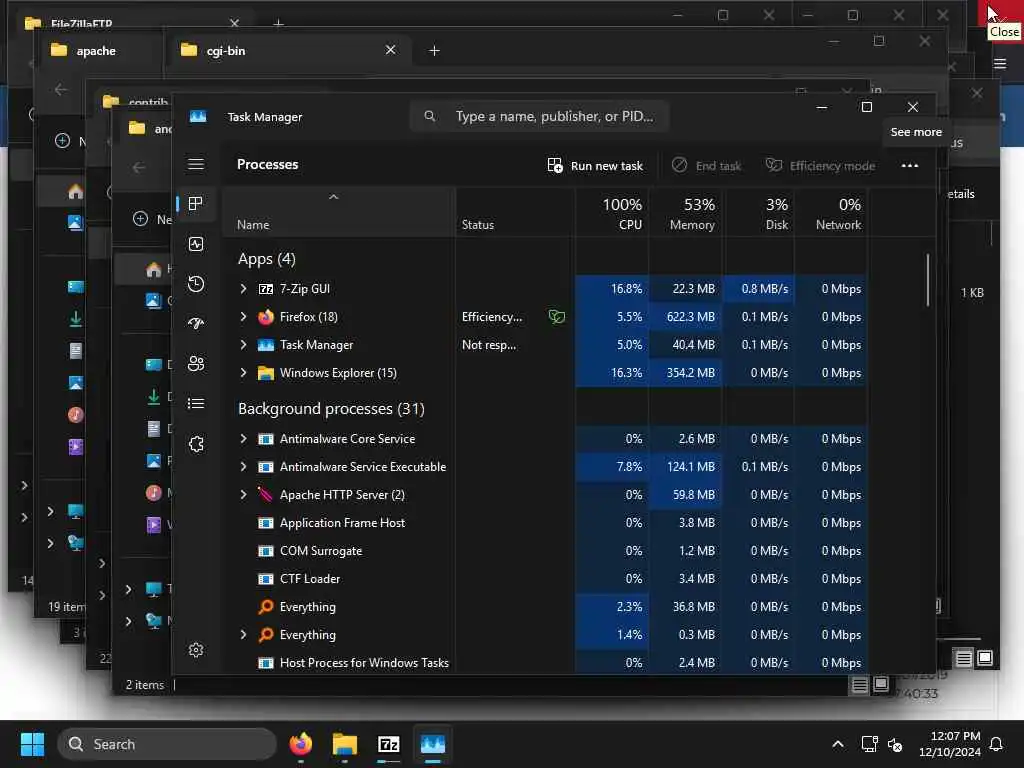Sort by the Name column header
The height and width of the screenshot is (768, 1024).
pos(339,213)
